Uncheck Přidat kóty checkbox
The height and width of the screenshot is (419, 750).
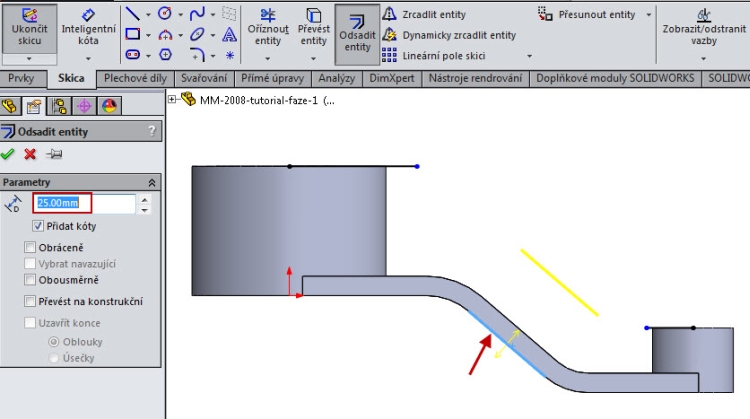point(38,226)
